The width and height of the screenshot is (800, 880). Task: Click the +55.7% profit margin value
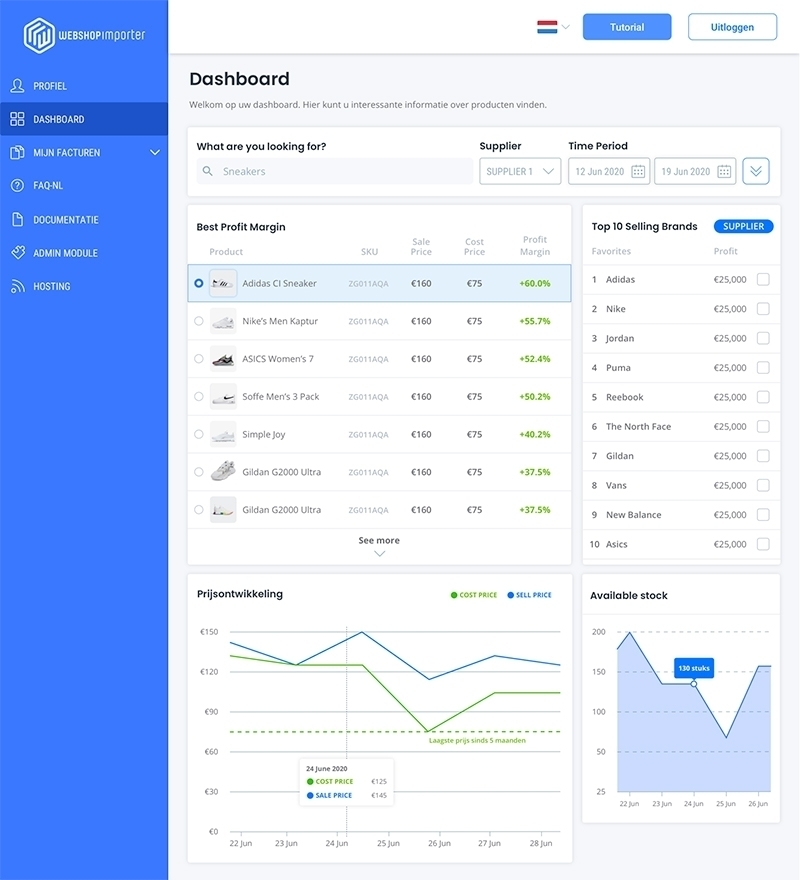click(534, 321)
